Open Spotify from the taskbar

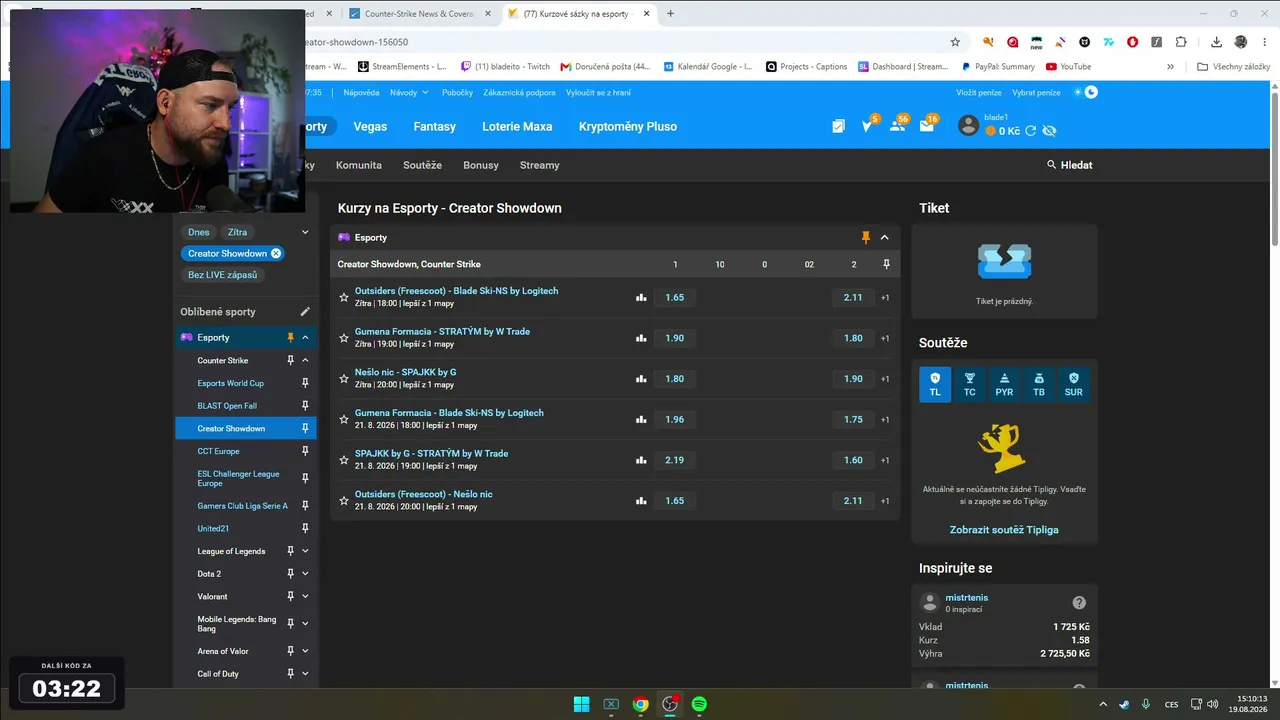coord(699,704)
